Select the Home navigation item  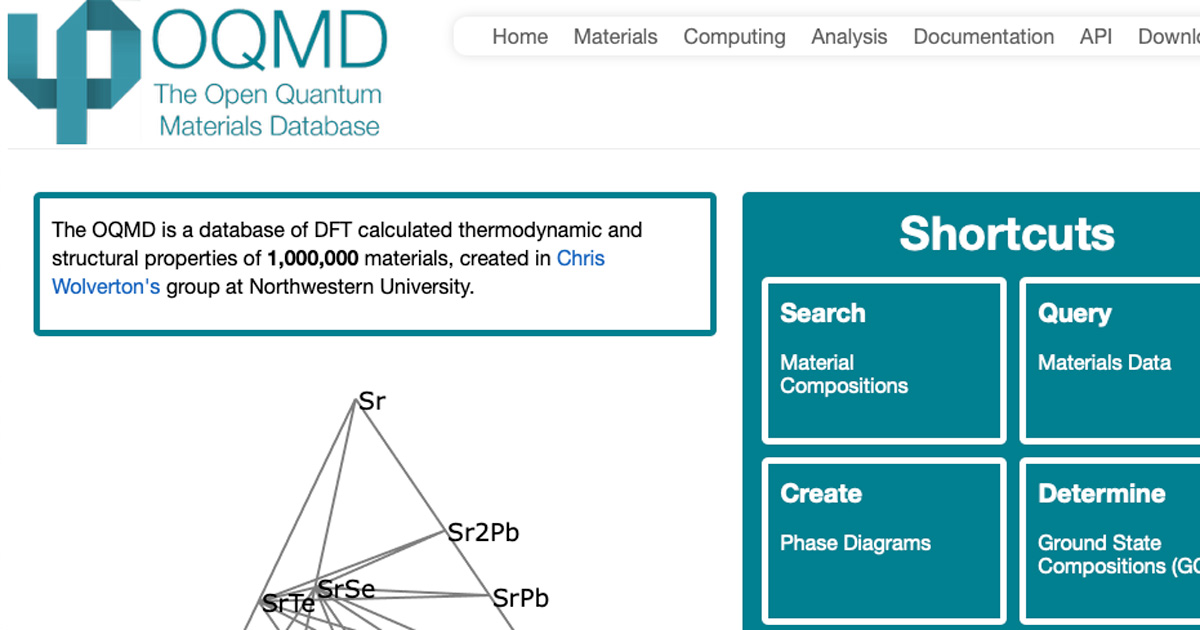point(520,36)
